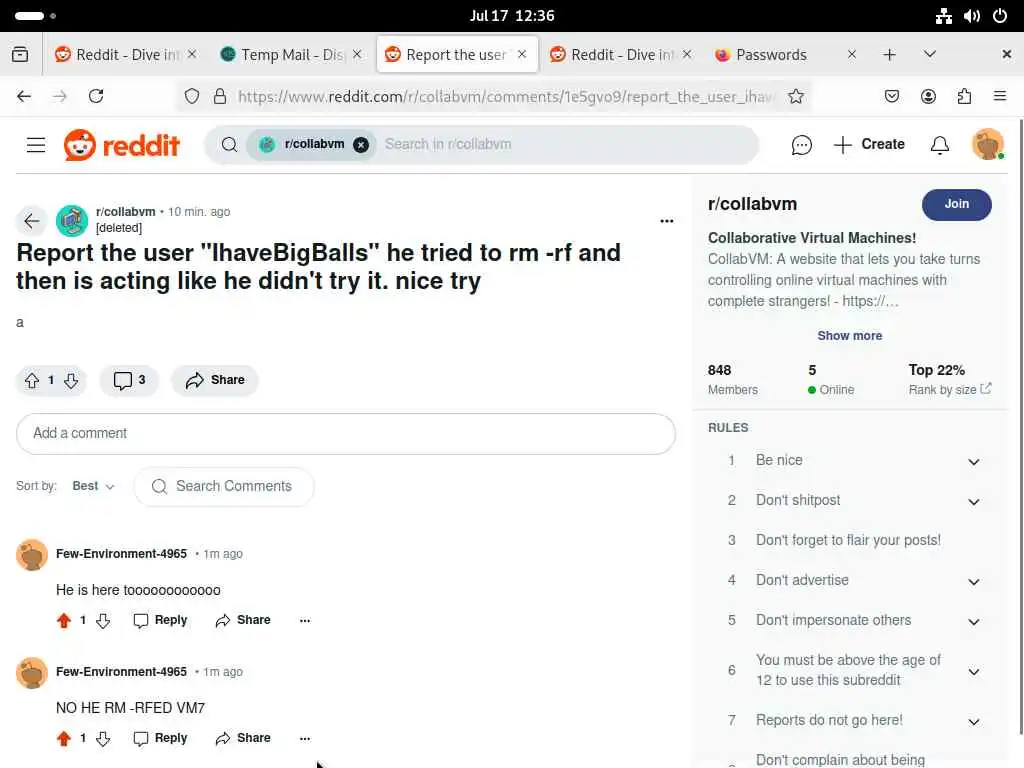Open the hamburger navigation menu

(x=36, y=144)
